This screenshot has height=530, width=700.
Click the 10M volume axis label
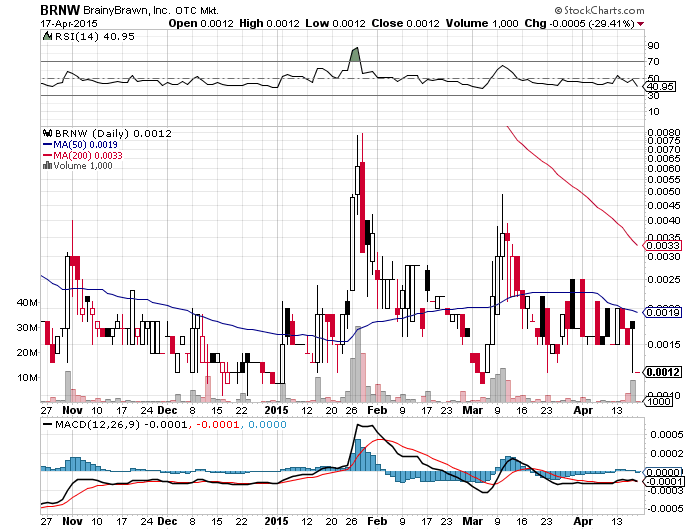click(27, 377)
